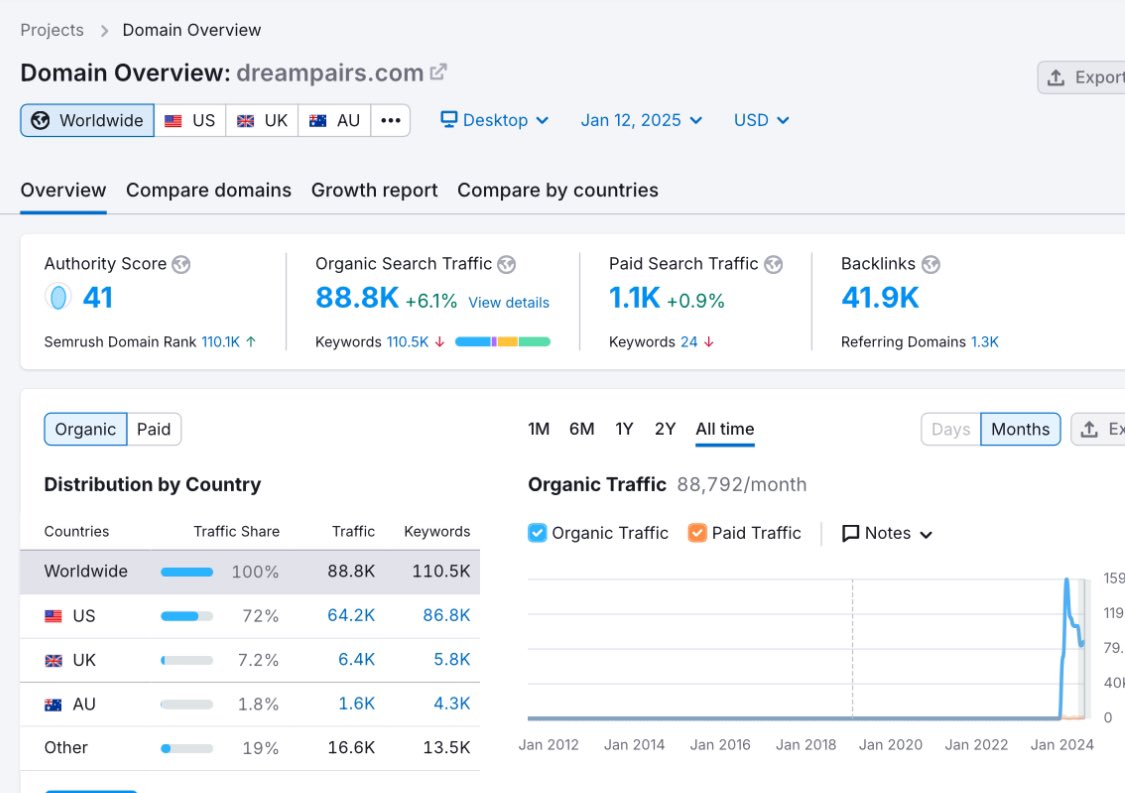The image size is (1125, 793).
Task: Click US traffic share bar
Action: (187, 616)
